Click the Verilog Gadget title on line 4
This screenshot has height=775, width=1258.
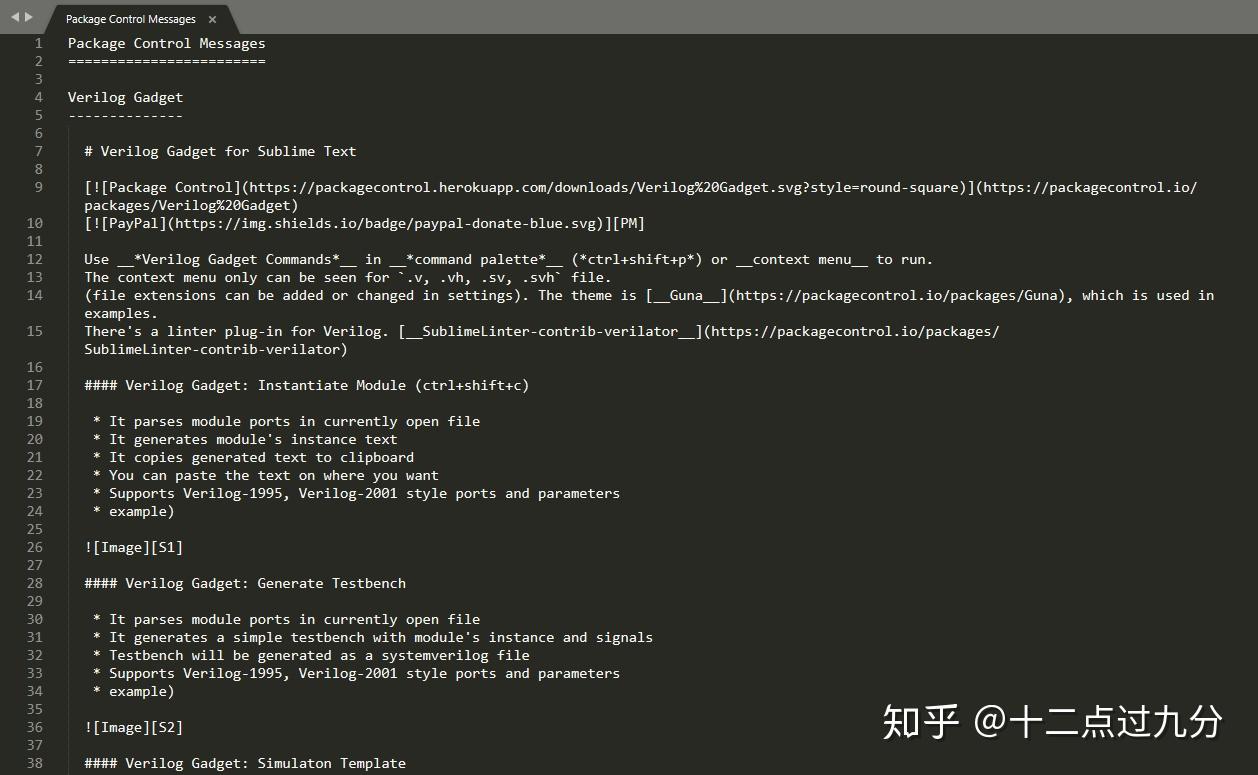pyautogui.click(x=125, y=96)
